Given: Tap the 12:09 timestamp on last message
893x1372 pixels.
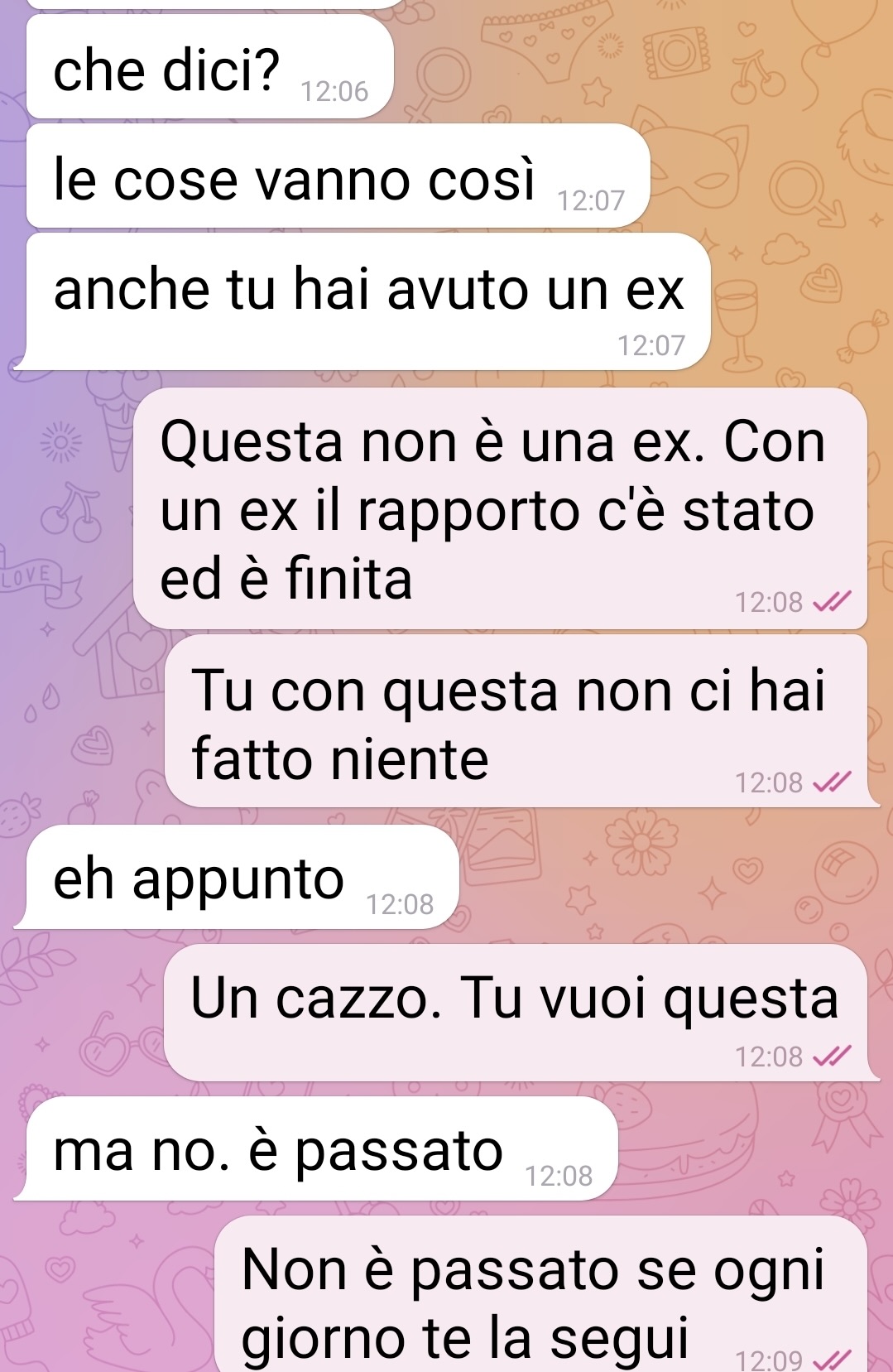Looking at the screenshot, I should (769, 1360).
